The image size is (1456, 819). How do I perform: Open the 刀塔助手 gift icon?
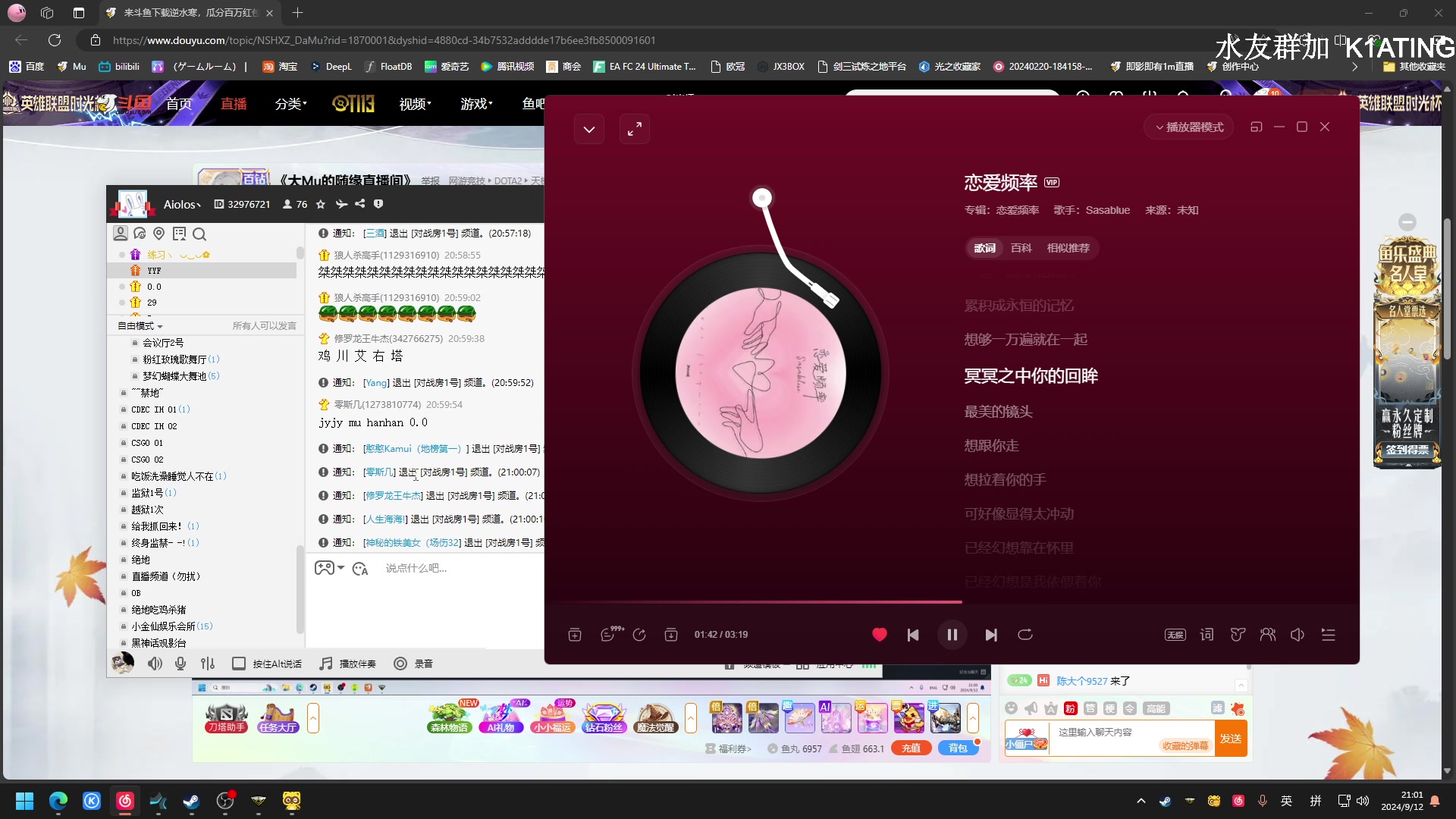(x=226, y=717)
